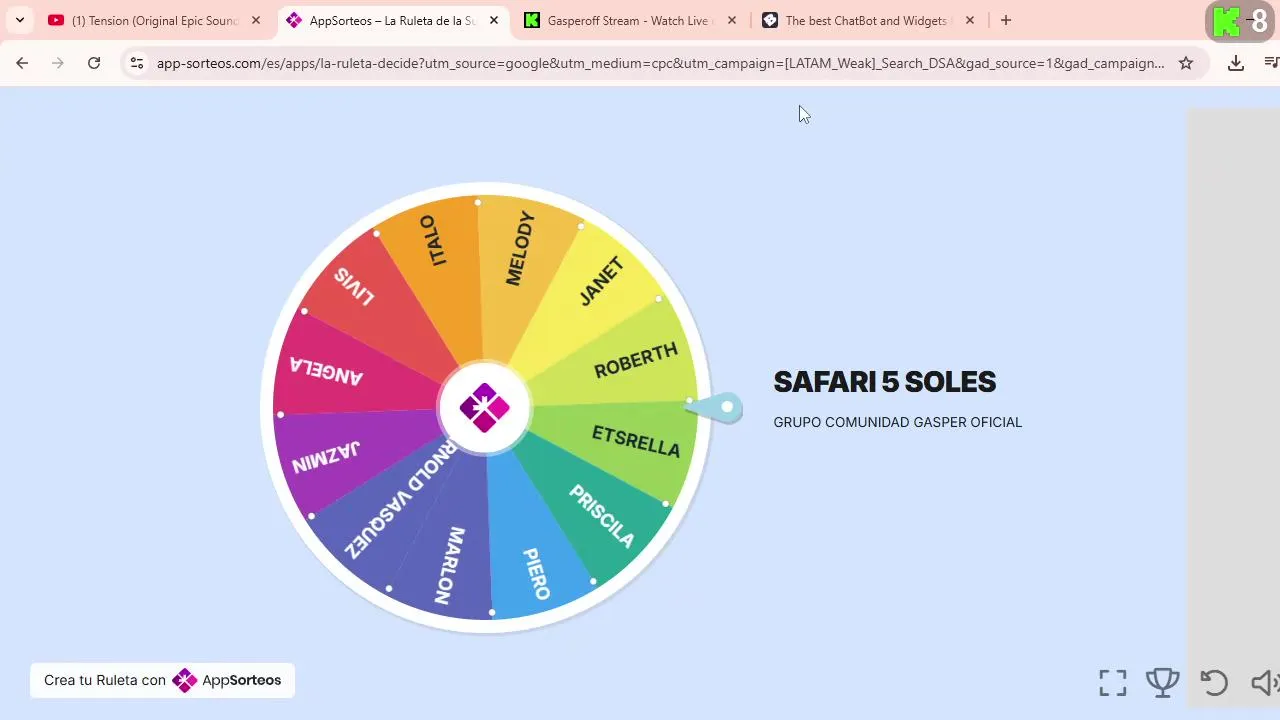This screenshot has width=1280, height=720.
Task: Click Crea tu Ruleta con AppSorteos link
Action: click(162, 680)
